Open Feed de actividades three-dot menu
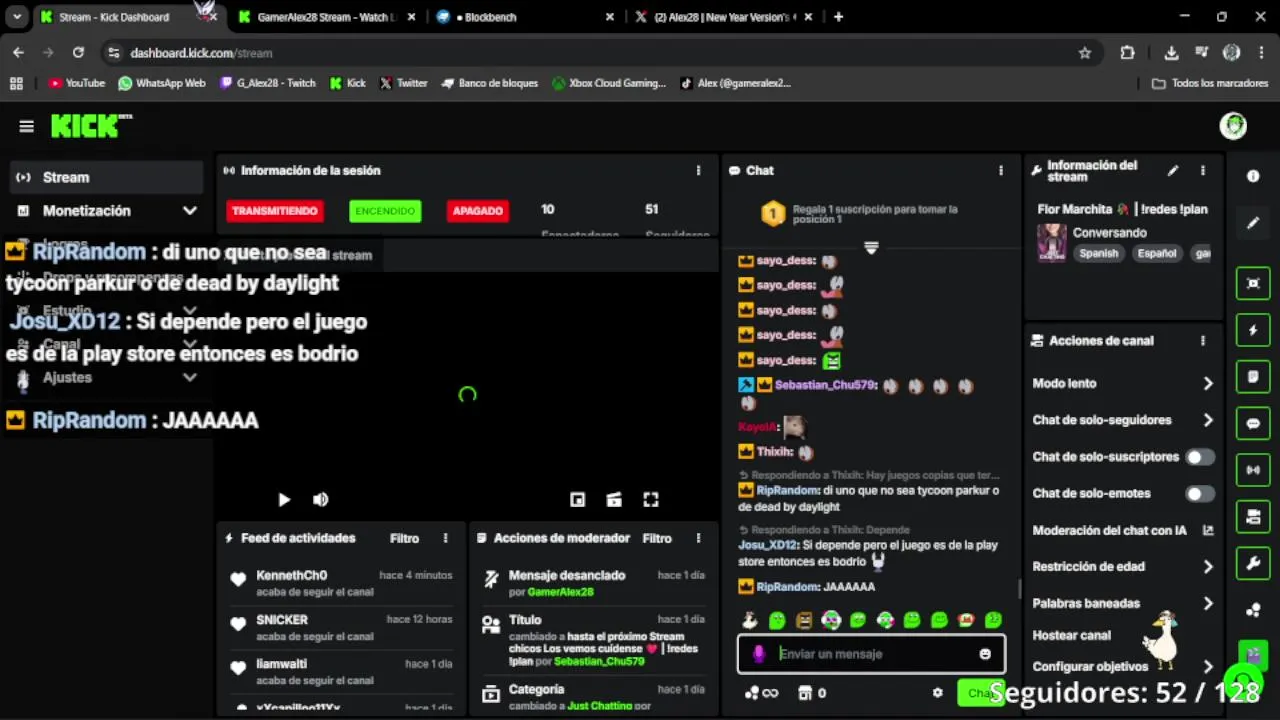The image size is (1280, 720). tap(445, 538)
